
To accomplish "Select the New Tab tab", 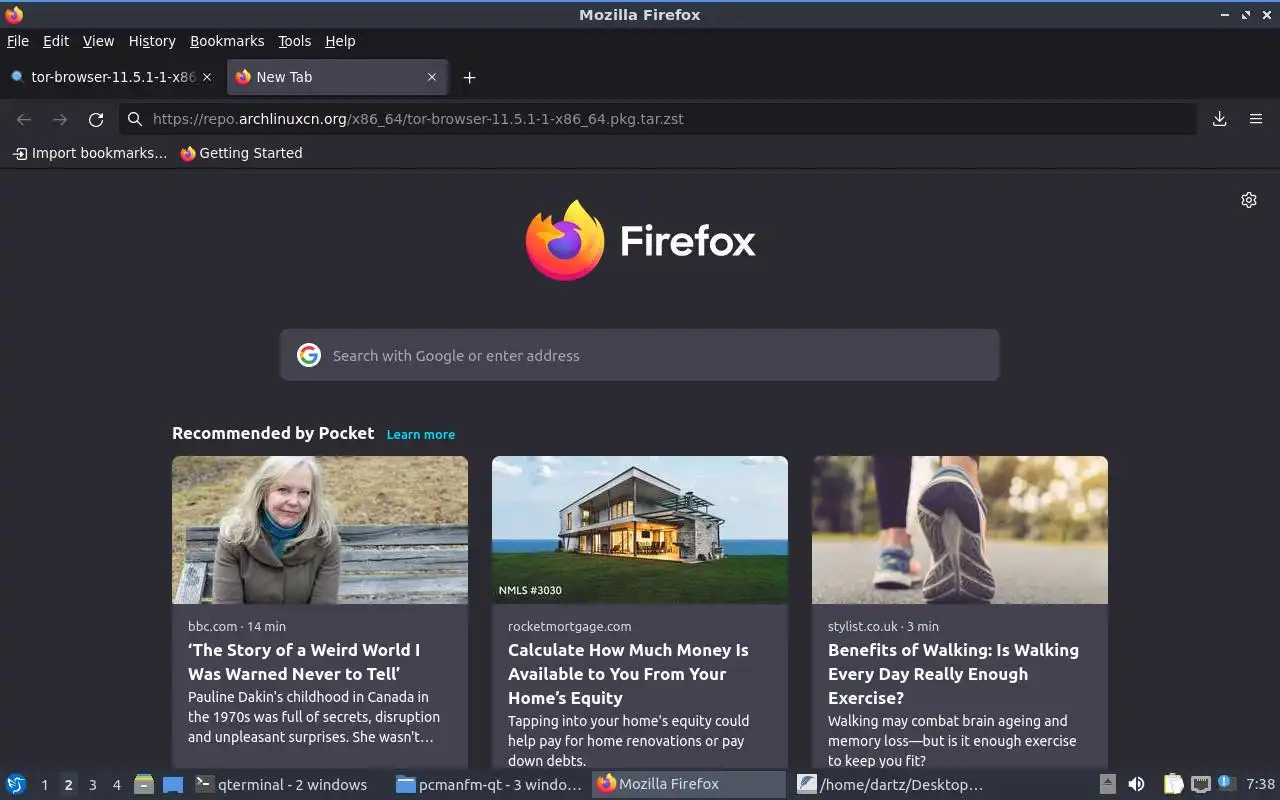I will click(337, 77).
